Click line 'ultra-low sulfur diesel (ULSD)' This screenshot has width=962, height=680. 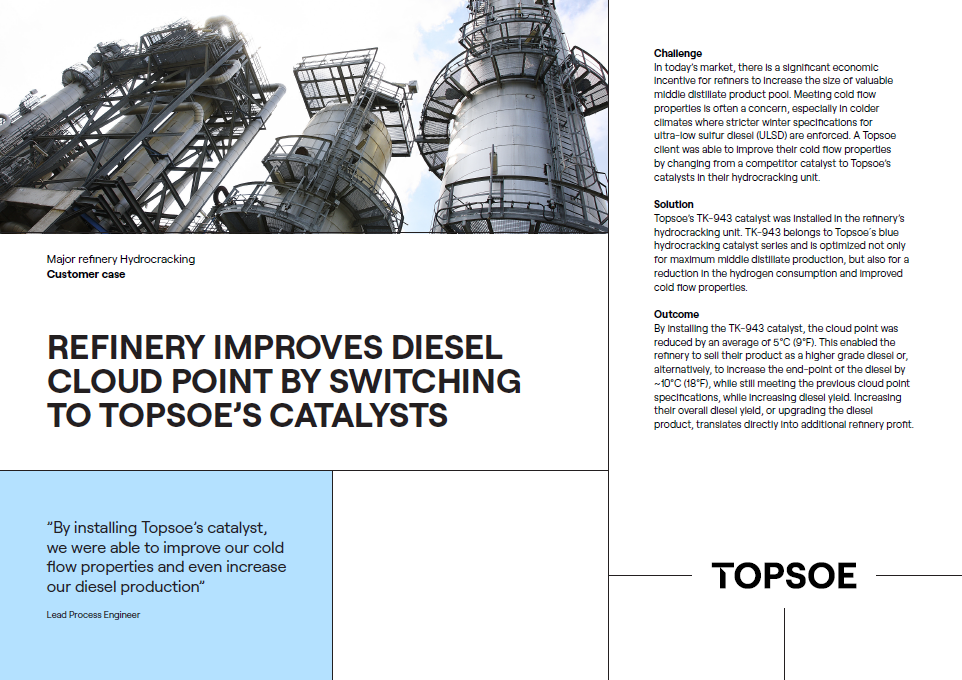tap(775, 136)
